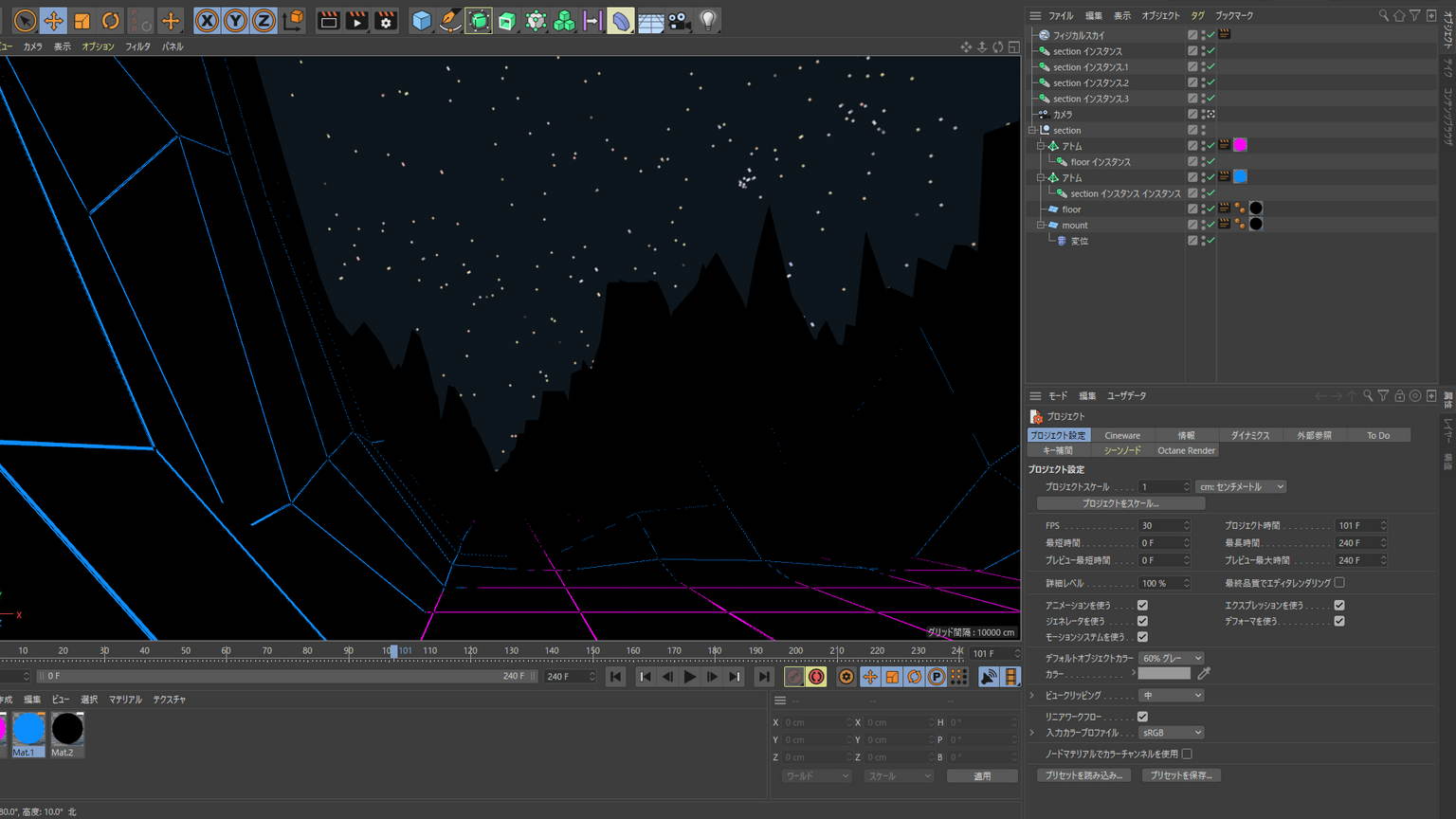Image resolution: width=1456 pixels, height=819 pixels.
Task: Click the camera object icon in toolbar
Action: coord(680,20)
